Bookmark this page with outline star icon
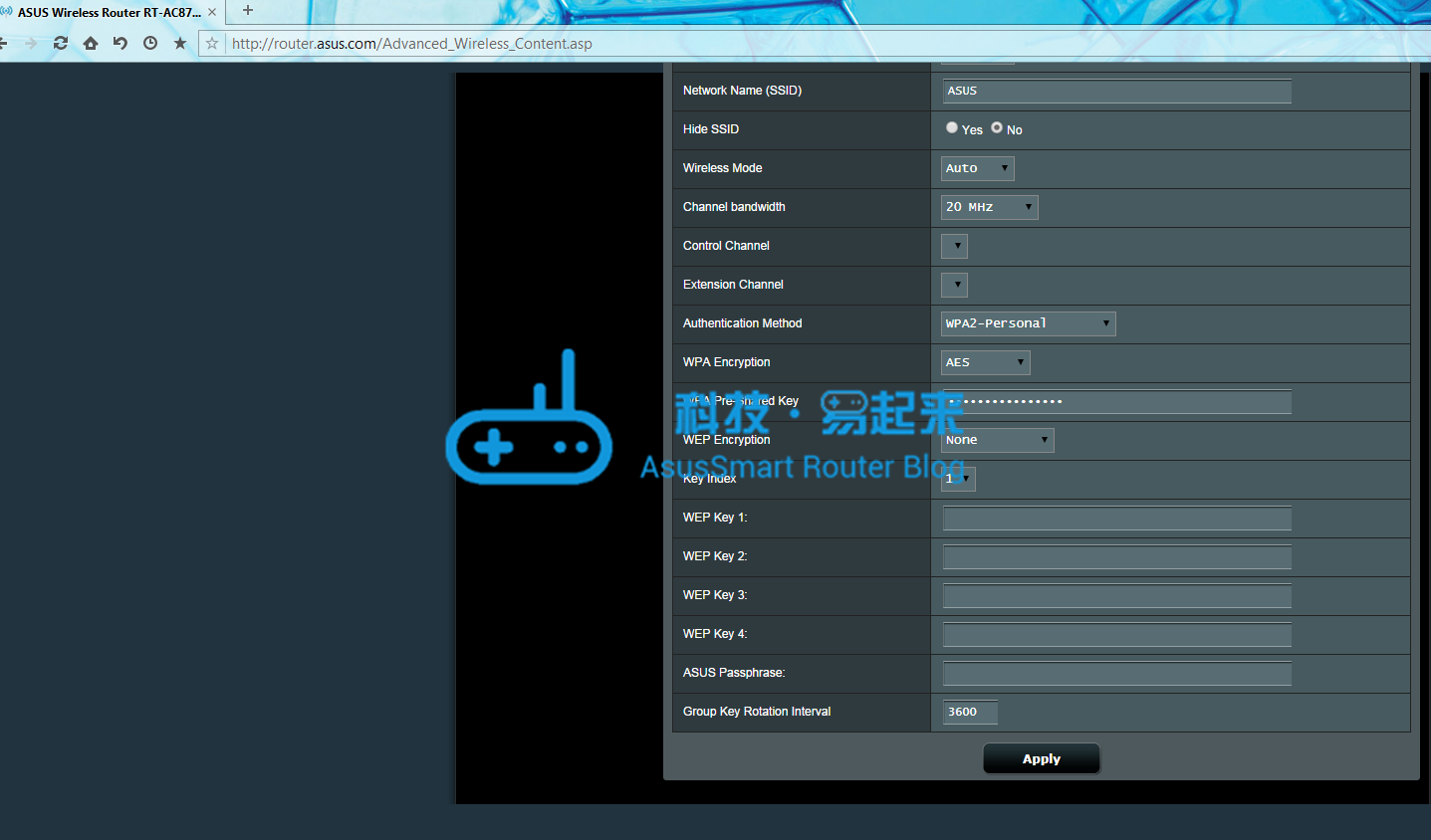The height and width of the screenshot is (840, 1431). pos(212,44)
